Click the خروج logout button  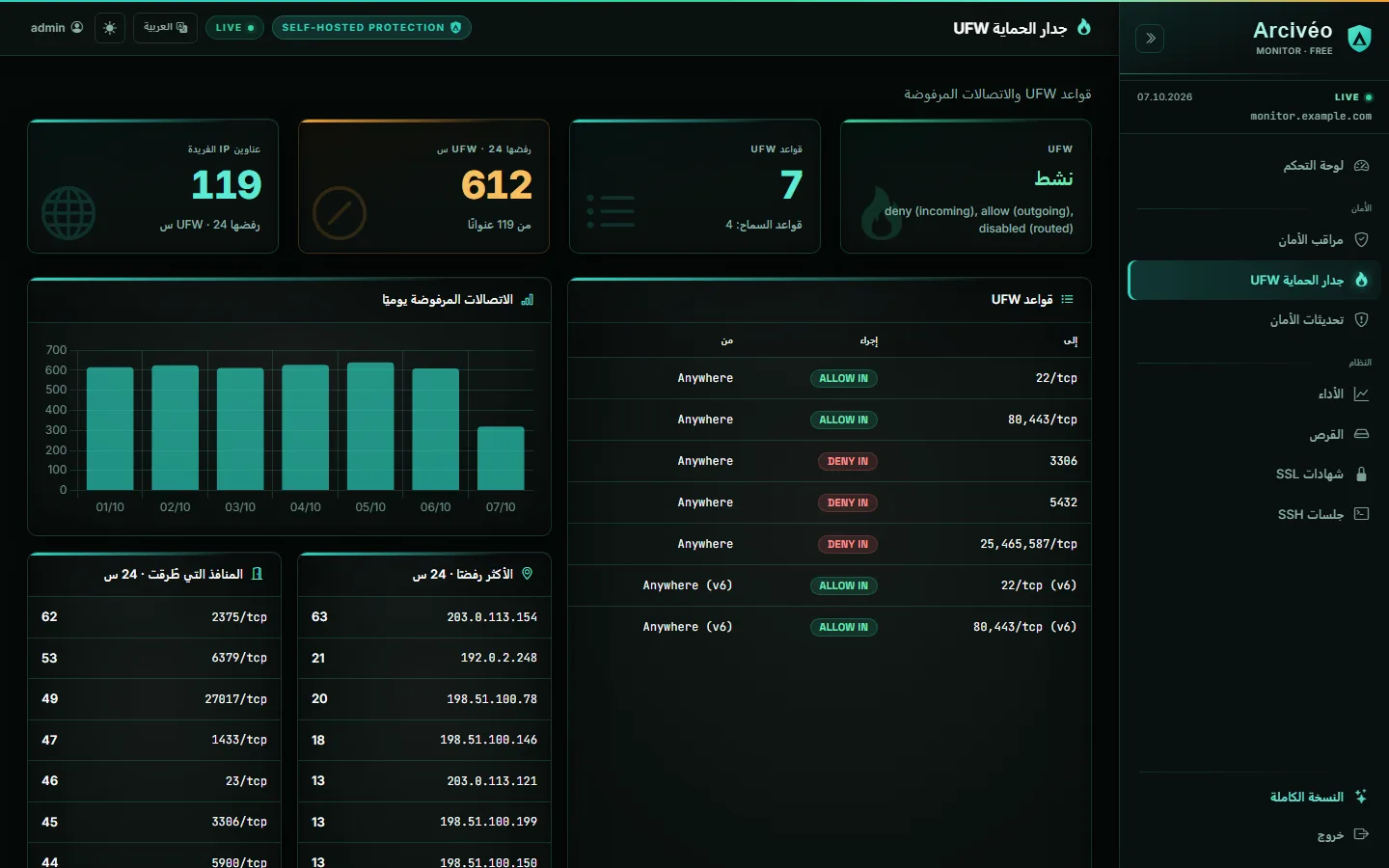click(1343, 835)
